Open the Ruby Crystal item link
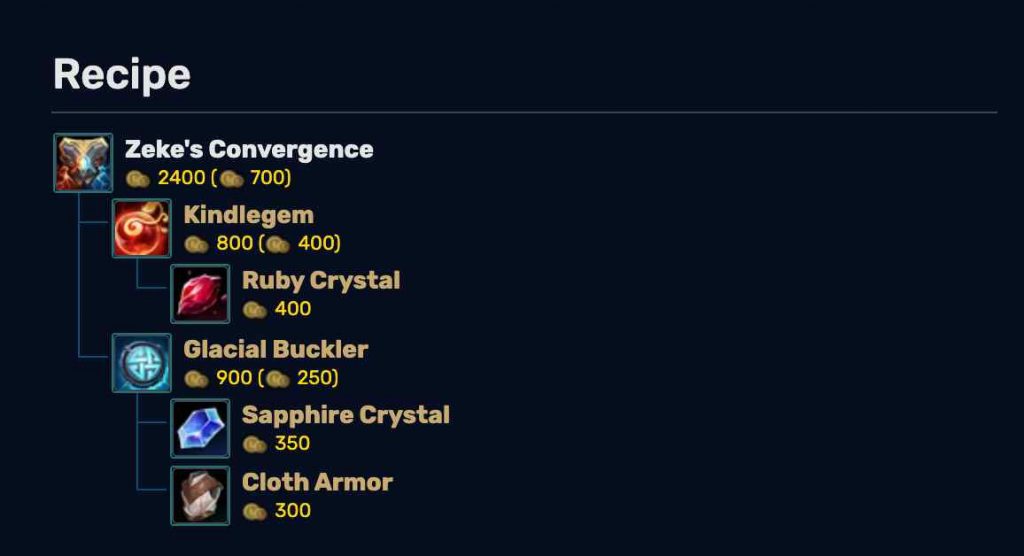This screenshot has width=1024, height=556. point(321,281)
